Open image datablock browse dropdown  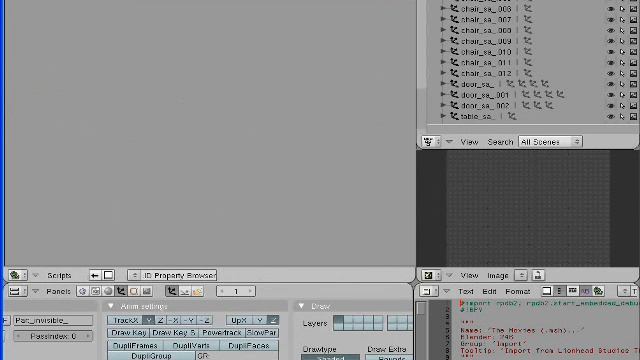(x=521, y=276)
